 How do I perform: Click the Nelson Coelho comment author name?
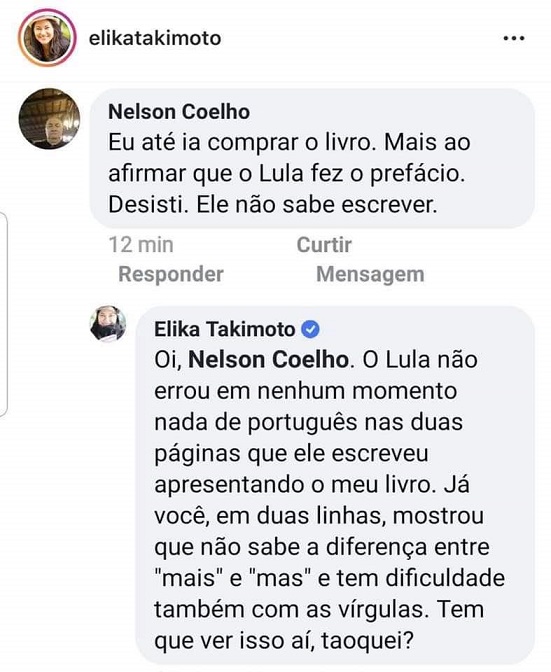coord(179,112)
